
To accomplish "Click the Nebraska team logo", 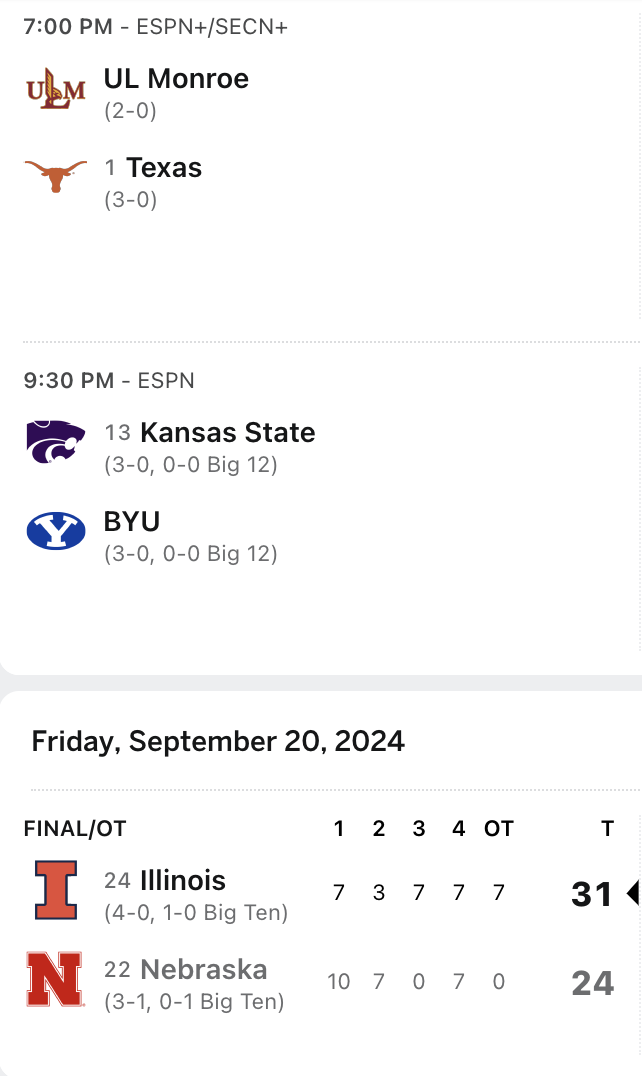I will pos(56,979).
